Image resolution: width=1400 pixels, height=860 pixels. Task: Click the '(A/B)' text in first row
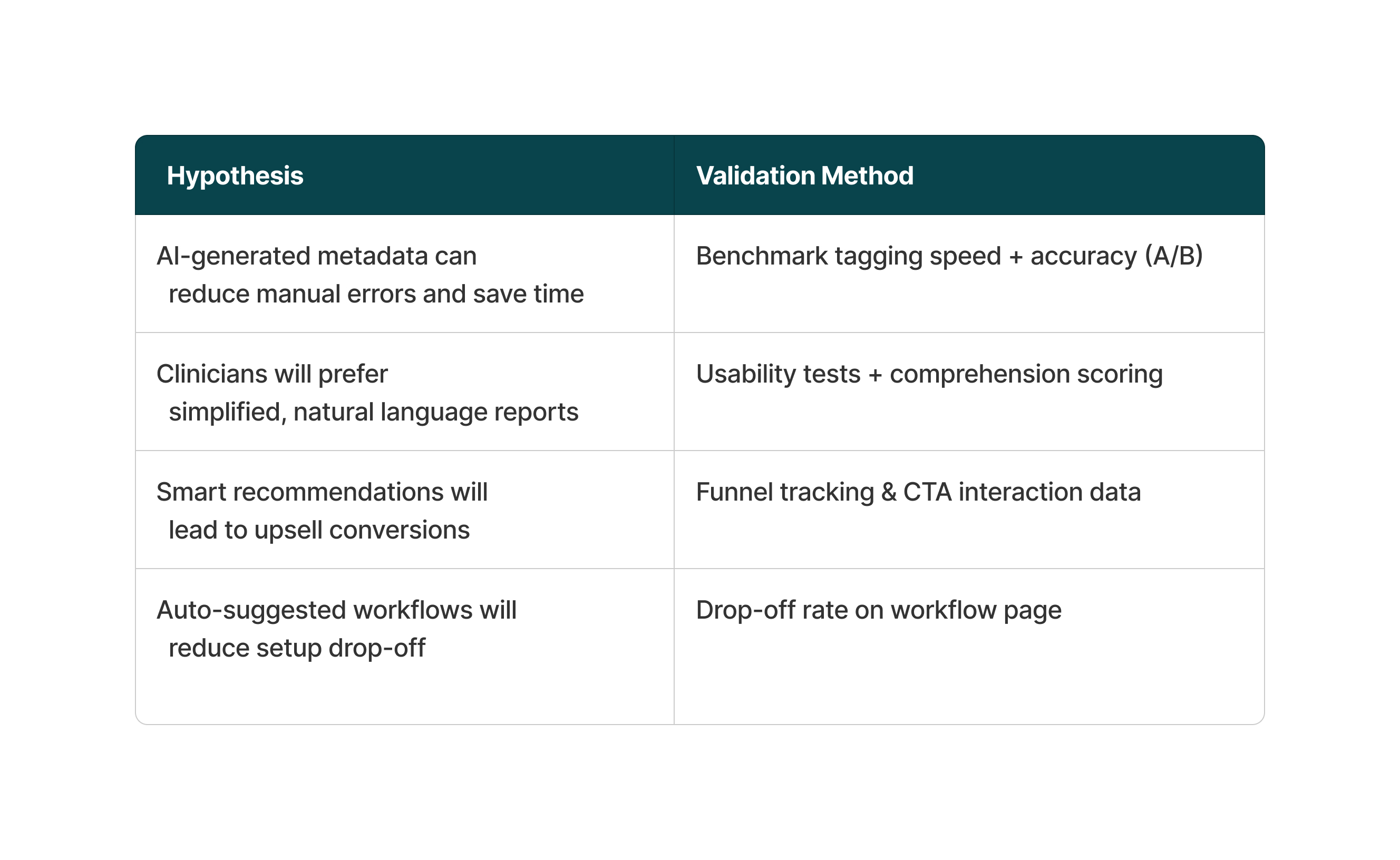pyautogui.click(x=1173, y=256)
